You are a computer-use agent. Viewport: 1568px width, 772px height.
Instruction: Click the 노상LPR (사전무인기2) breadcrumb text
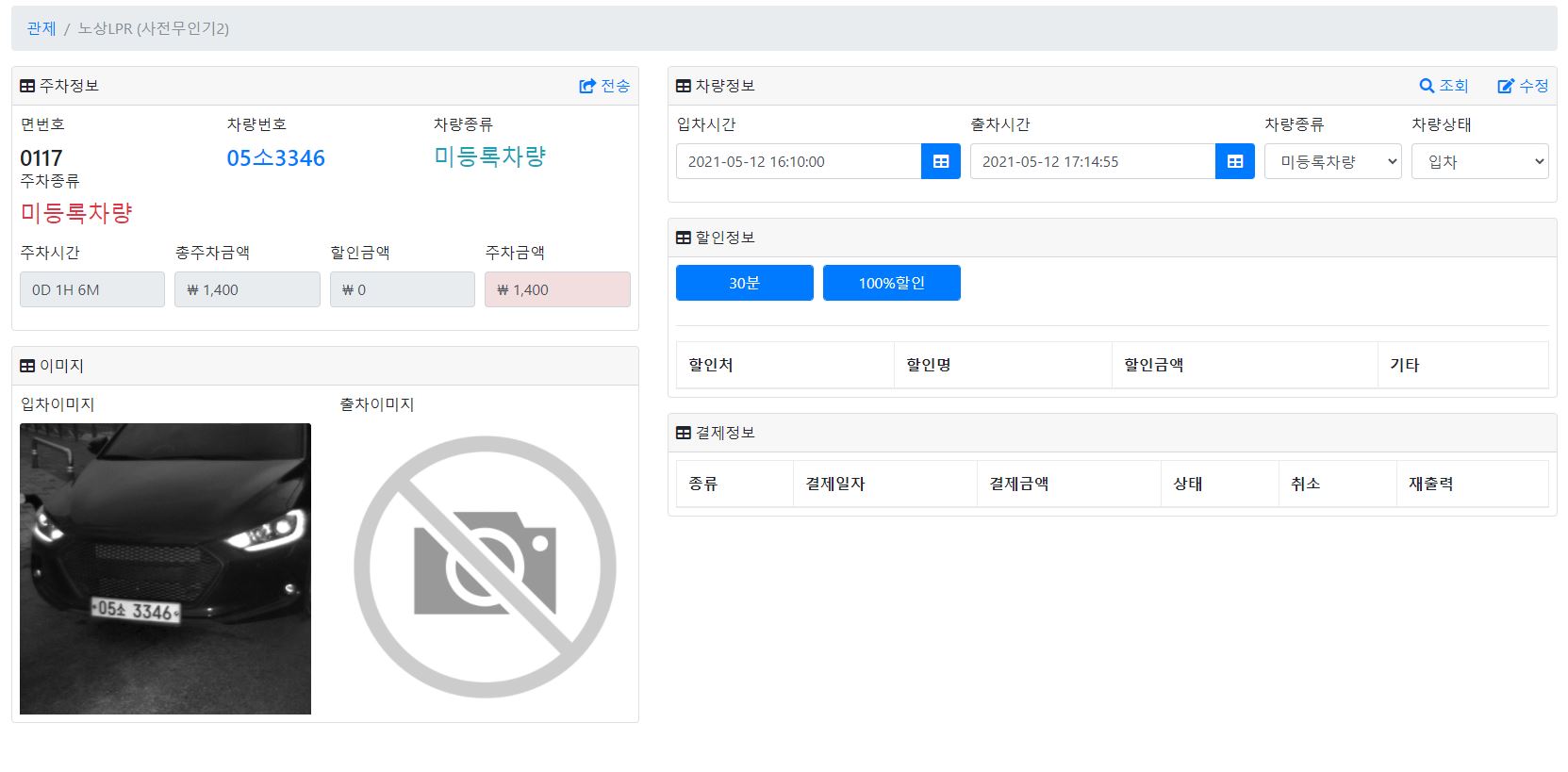(x=154, y=28)
